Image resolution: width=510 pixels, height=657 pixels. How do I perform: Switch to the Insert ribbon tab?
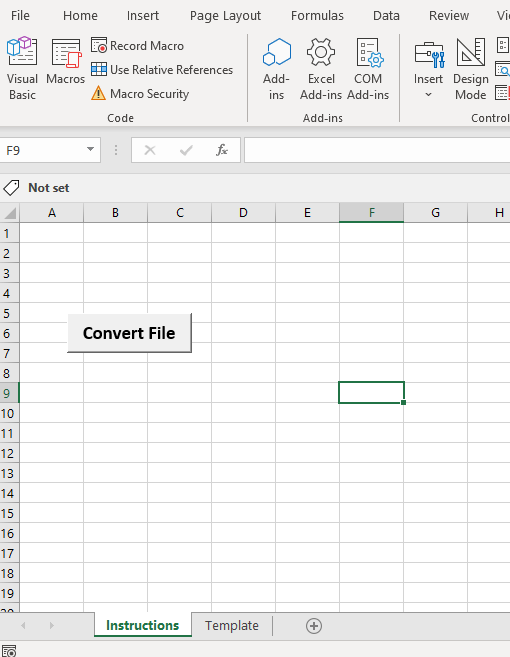(142, 16)
